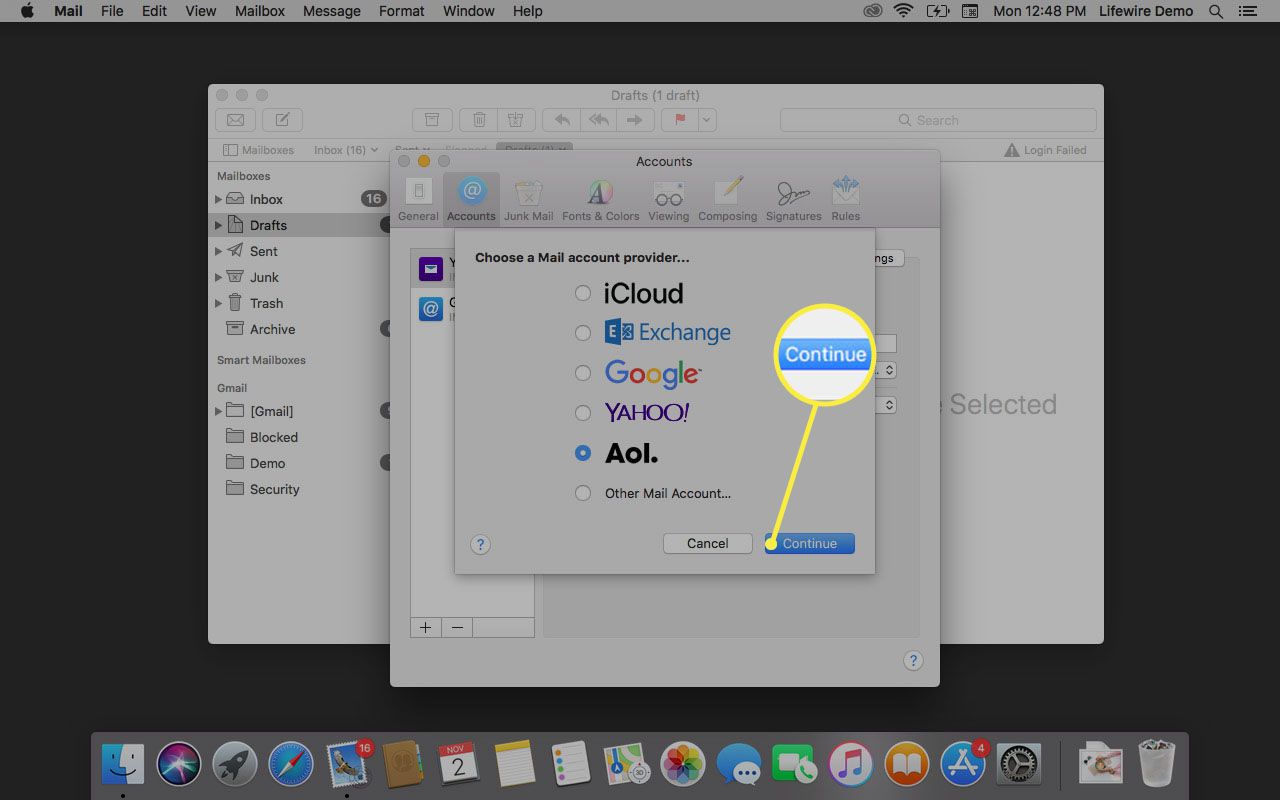Click Reply All toolbar icon
Image resolution: width=1280 pixels, height=800 pixels.
(599, 120)
